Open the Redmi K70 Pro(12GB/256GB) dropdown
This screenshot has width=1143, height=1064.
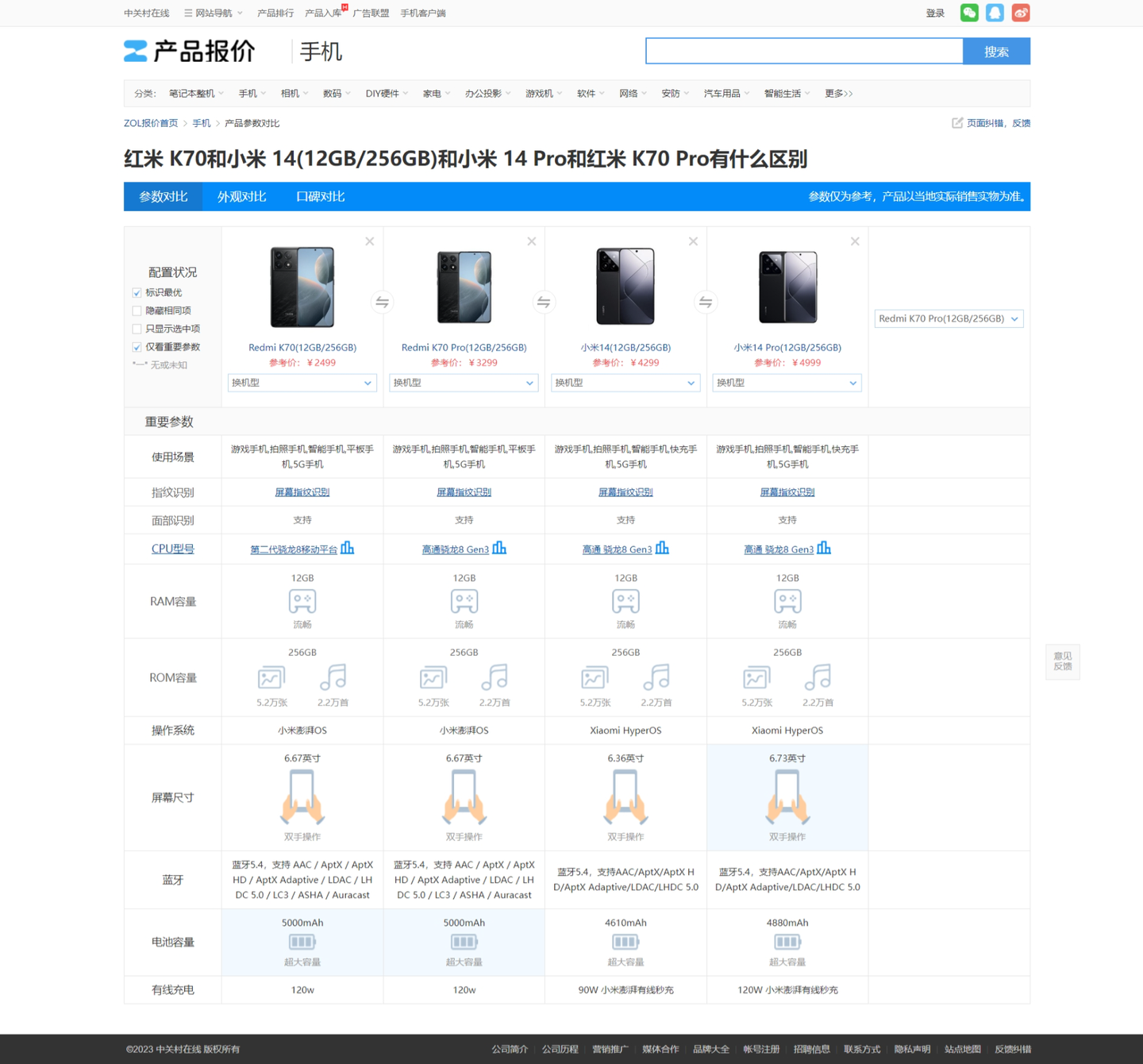pos(948,318)
